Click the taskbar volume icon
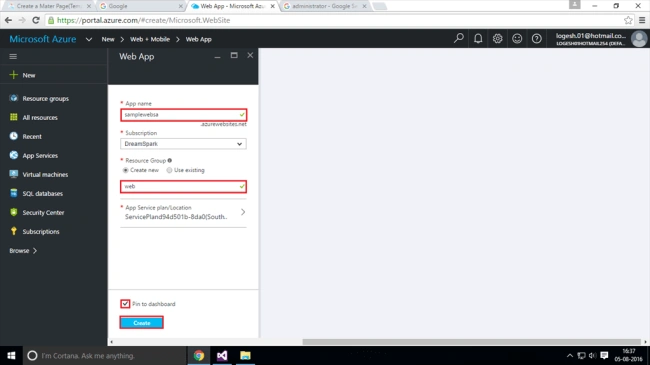Viewport: 650px width, 365px height. (x=592, y=355)
